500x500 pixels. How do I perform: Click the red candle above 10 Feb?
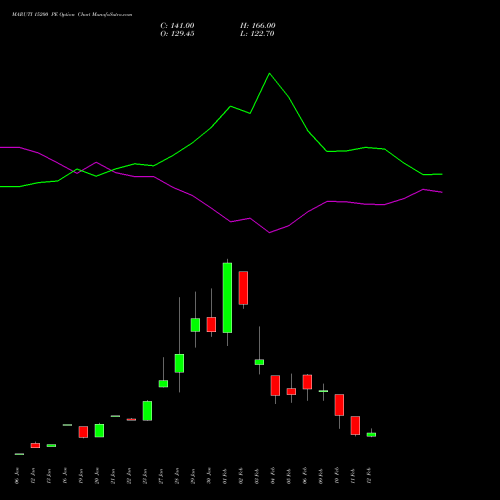(x=339, y=405)
